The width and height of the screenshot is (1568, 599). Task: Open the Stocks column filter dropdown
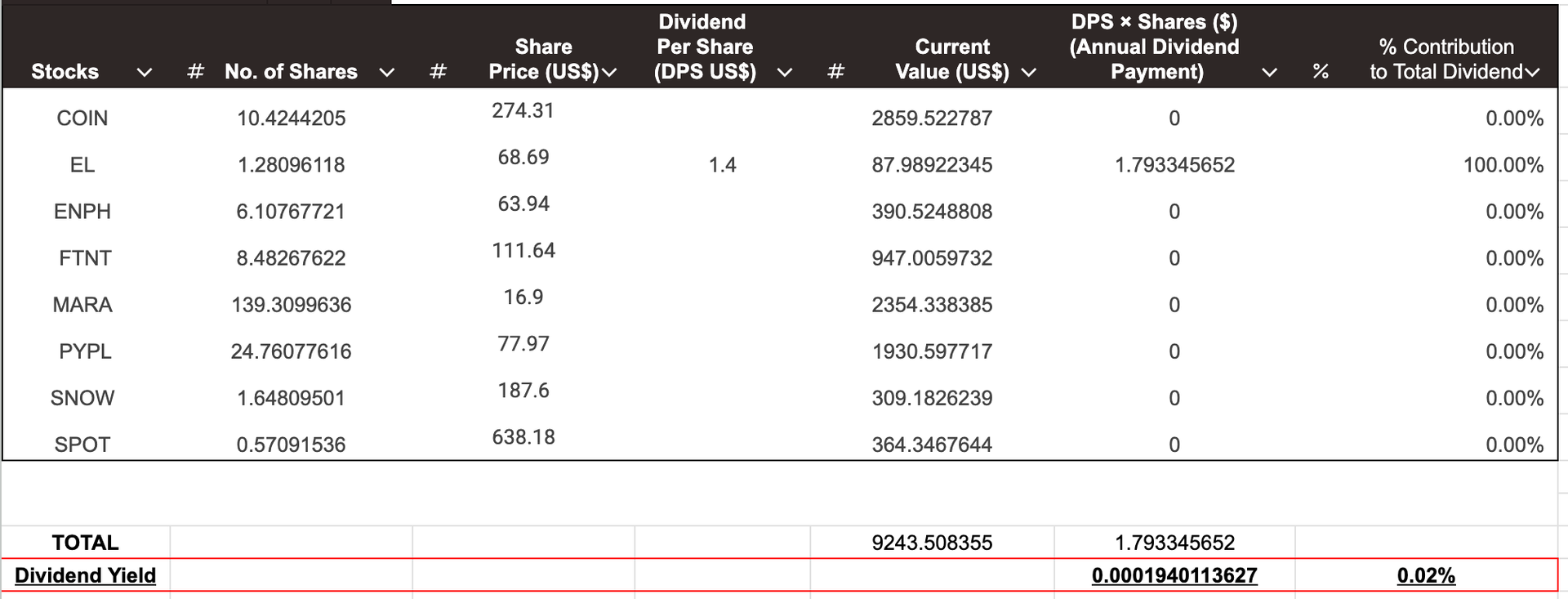tap(145, 73)
